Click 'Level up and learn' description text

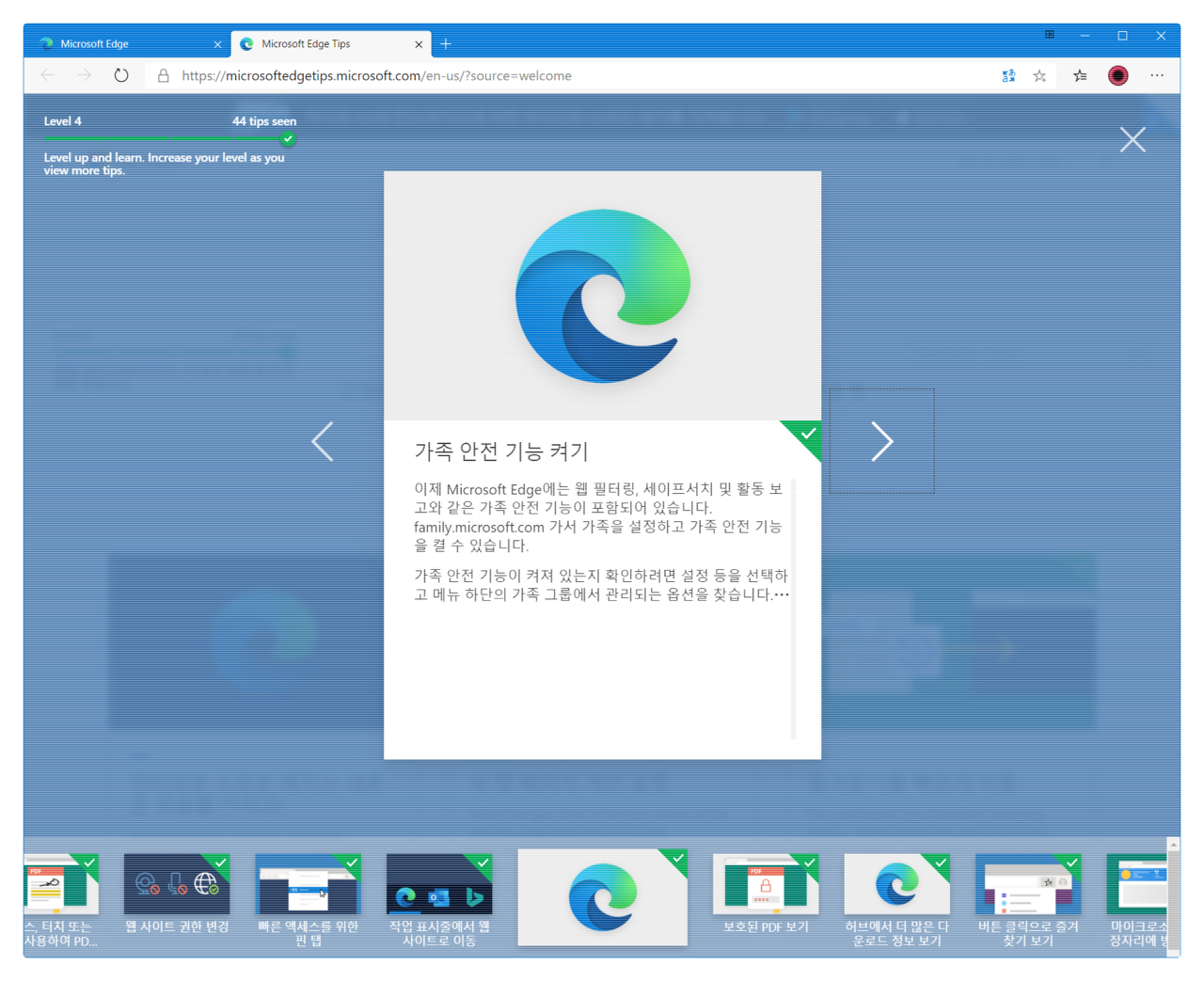(165, 164)
